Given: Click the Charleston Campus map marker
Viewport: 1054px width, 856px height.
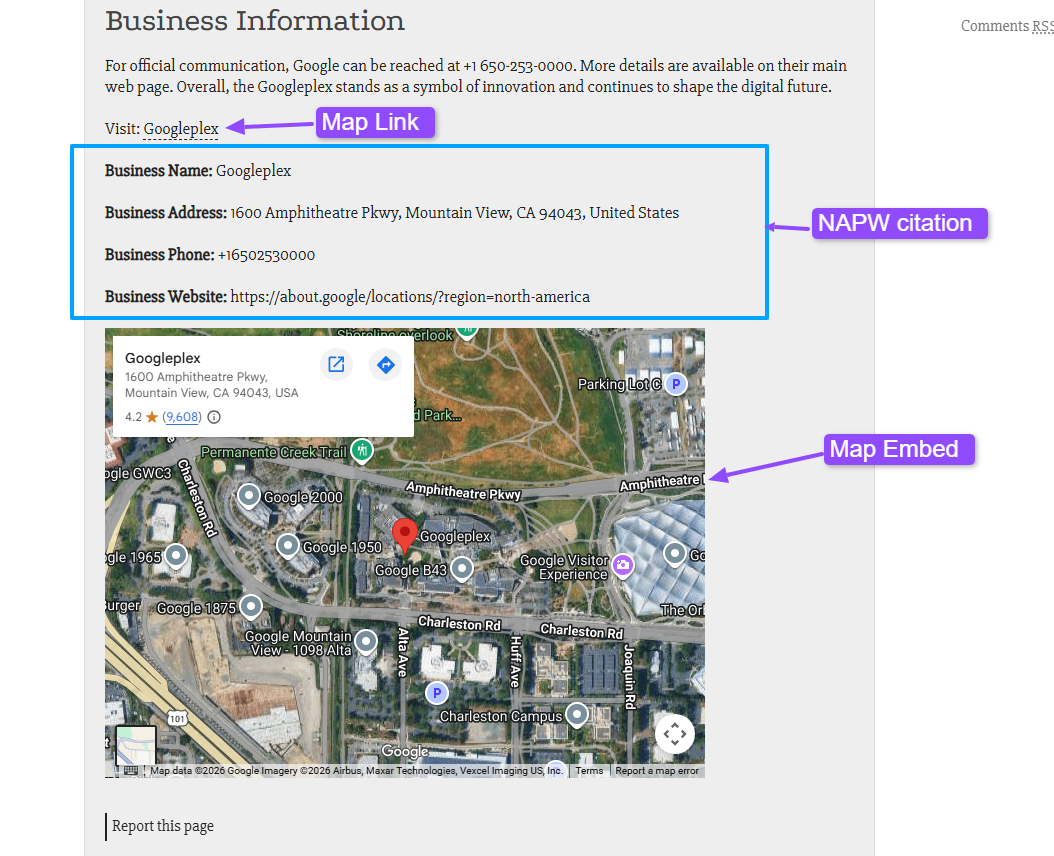Looking at the screenshot, I should (x=577, y=715).
